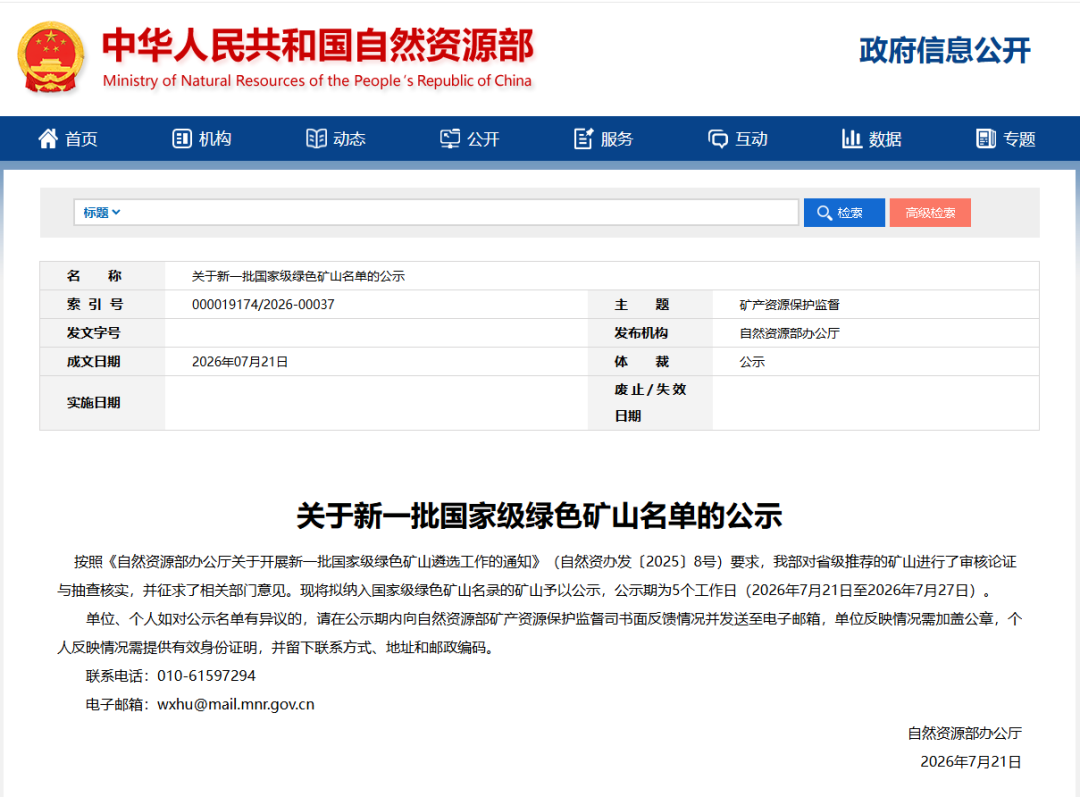Click the 发文字号 label cell
1080x797 pixels.
[x=102, y=333]
